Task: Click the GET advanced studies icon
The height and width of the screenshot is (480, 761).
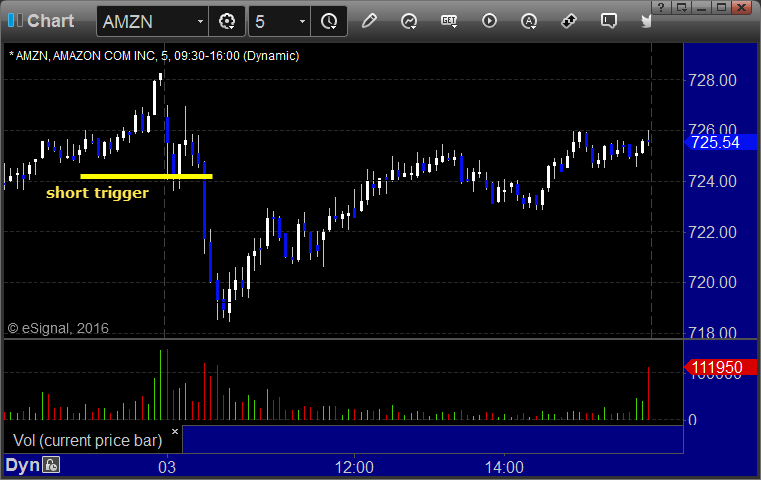Action: (x=449, y=21)
